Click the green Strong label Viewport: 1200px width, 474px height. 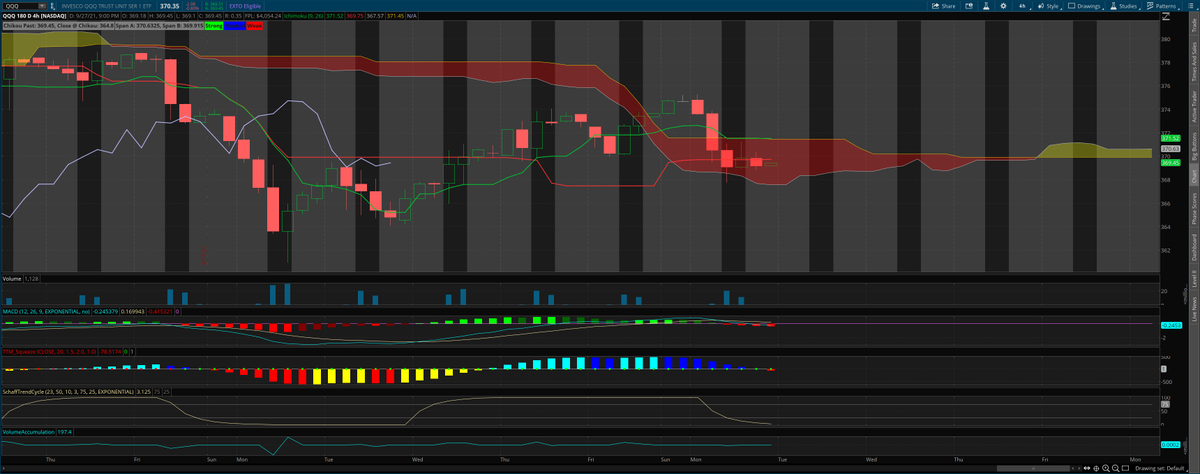(214, 25)
